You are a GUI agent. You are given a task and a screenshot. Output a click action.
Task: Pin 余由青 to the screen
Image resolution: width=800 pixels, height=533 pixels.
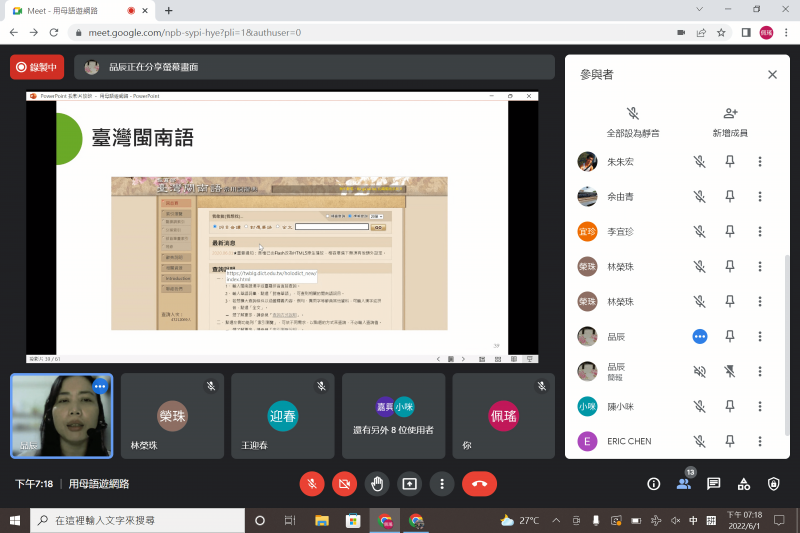point(730,196)
